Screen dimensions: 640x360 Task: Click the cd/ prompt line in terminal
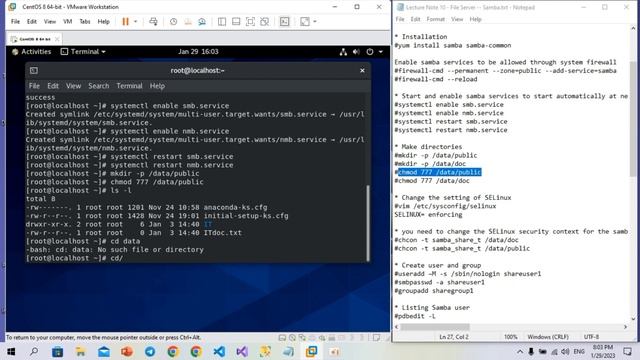pyautogui.click(x=74, y=258)
